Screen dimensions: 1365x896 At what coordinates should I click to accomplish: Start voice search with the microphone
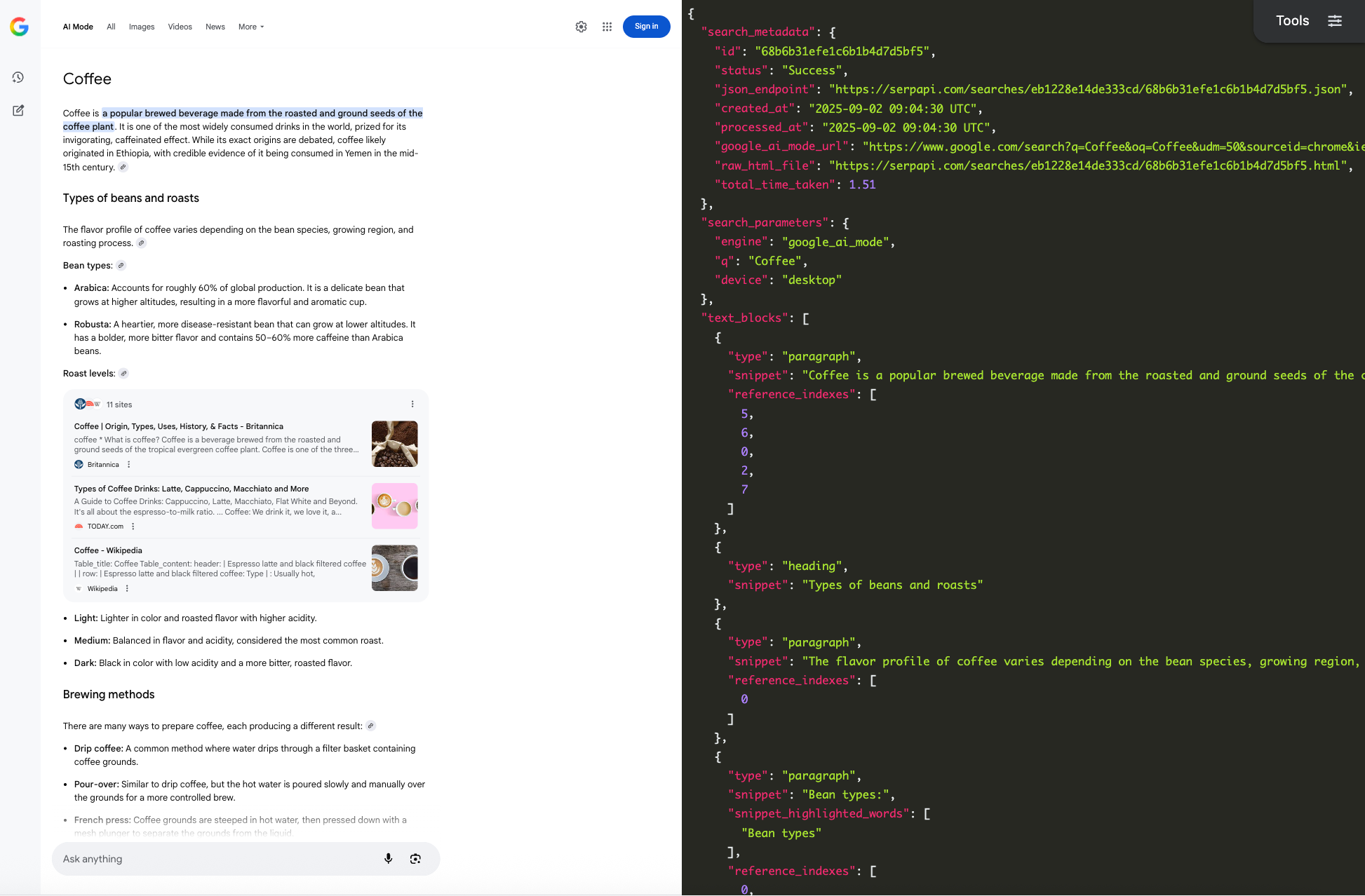[388, 859]
